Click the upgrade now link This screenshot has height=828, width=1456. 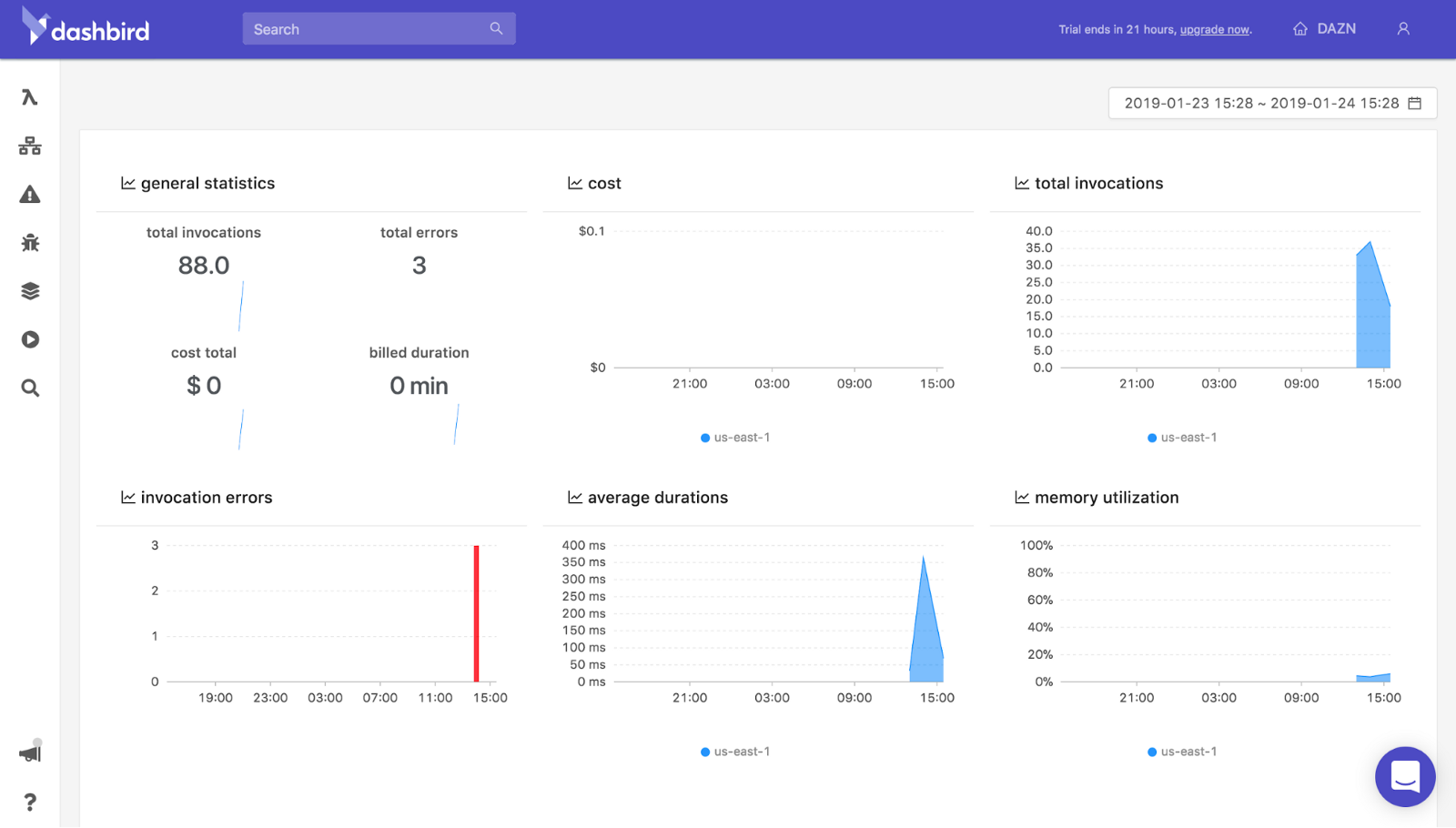1215,30
